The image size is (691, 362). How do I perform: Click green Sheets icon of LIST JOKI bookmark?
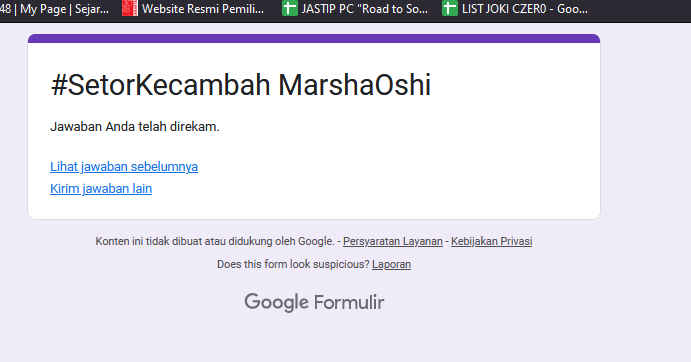pyautogui.click(x=450, y=8)
